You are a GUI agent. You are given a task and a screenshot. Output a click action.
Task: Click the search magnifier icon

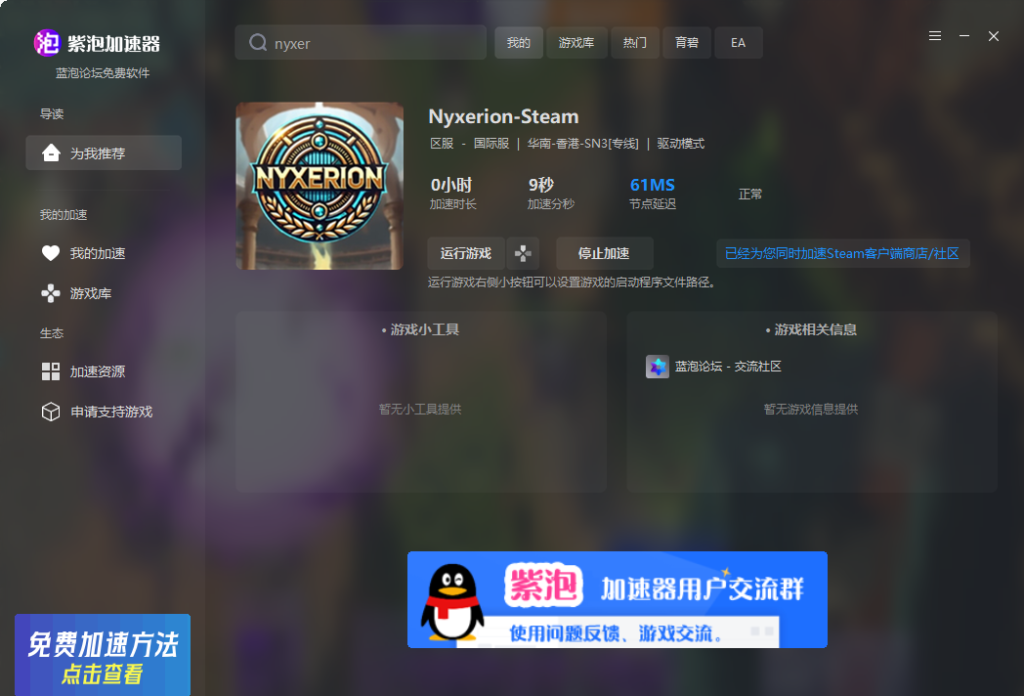click(258, 42)
